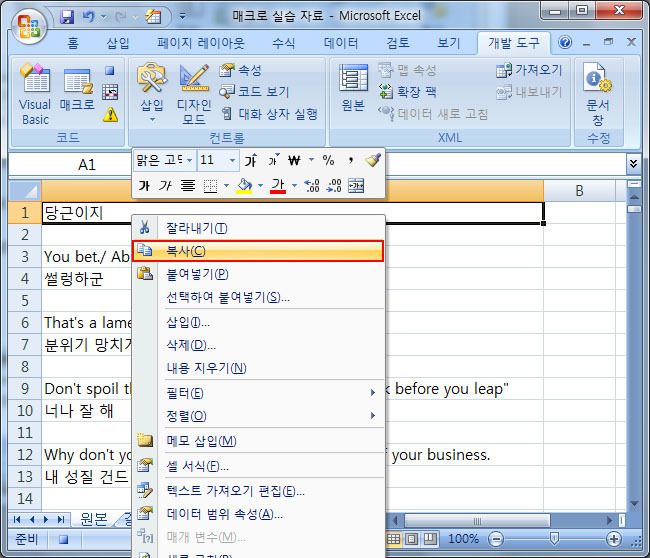
Task: Center align text in mini toolbar
Action: [188, 185]
